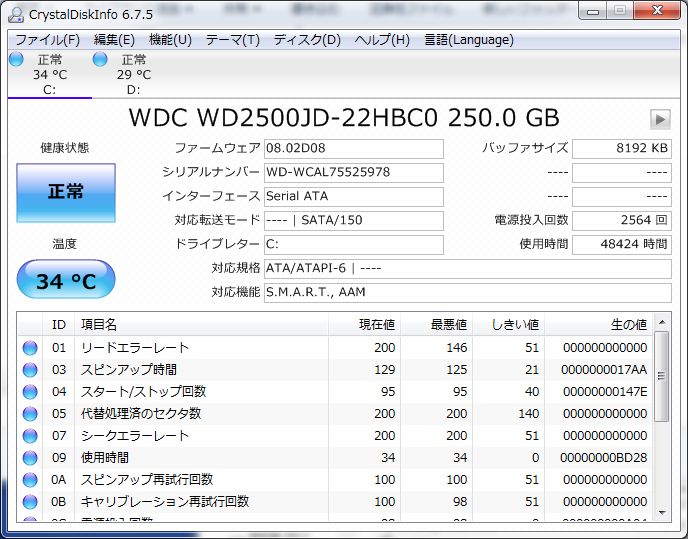Open the ファイル(F) menu

47,40
